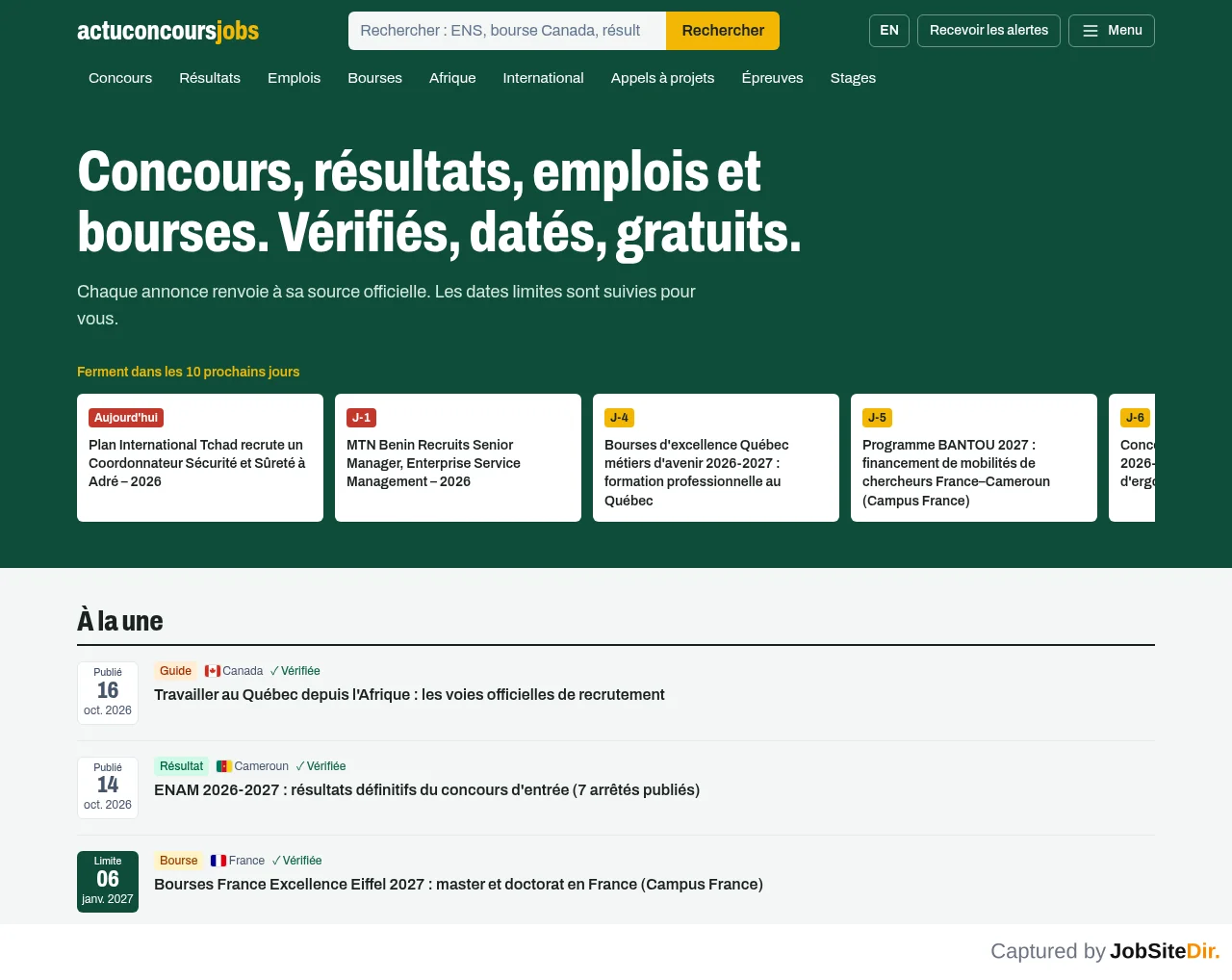Click the Guide category tag

click(x=175, y=671)
